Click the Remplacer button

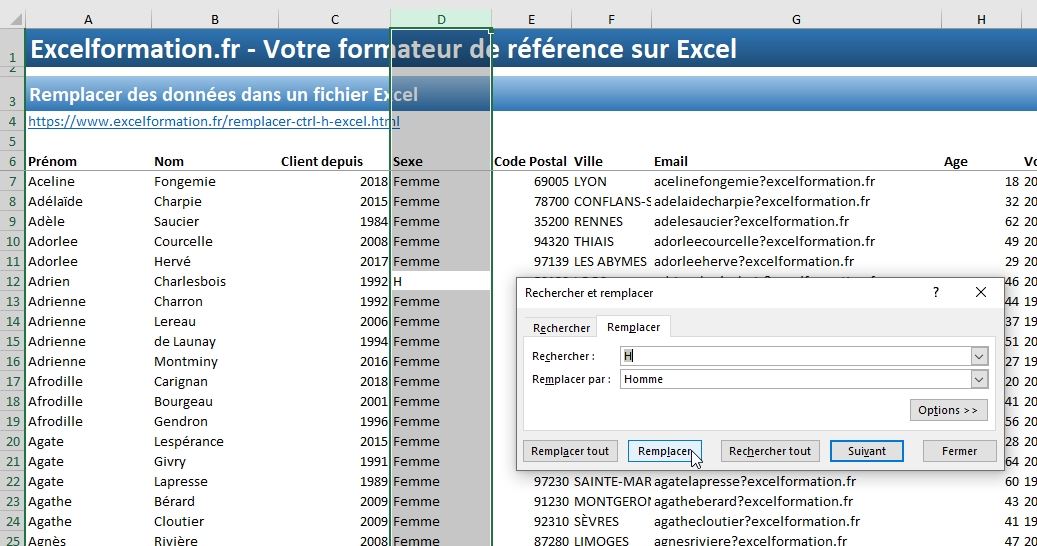(x=665, y=451)
